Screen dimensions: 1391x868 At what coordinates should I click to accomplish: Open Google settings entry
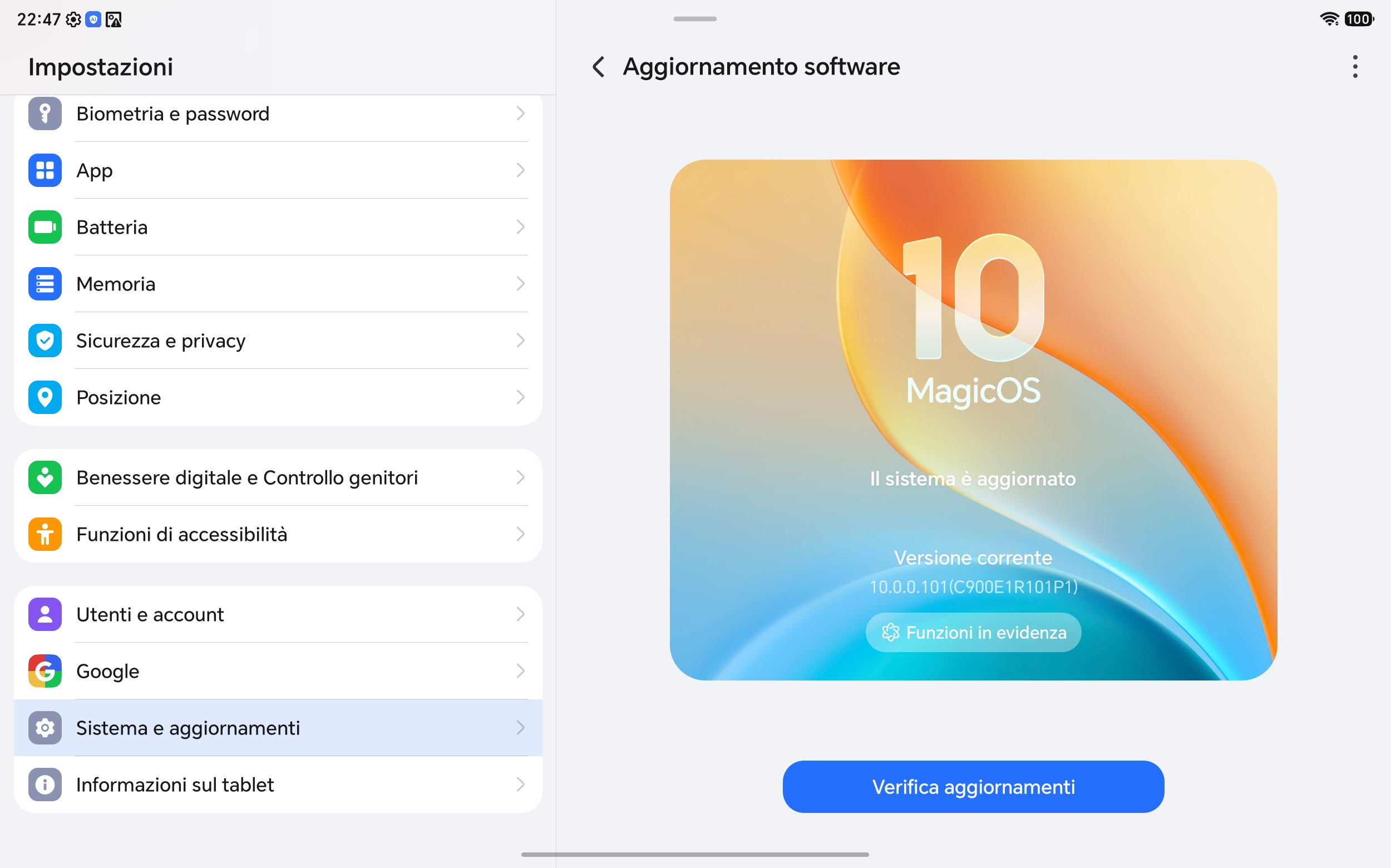click(x=278, y=671)
